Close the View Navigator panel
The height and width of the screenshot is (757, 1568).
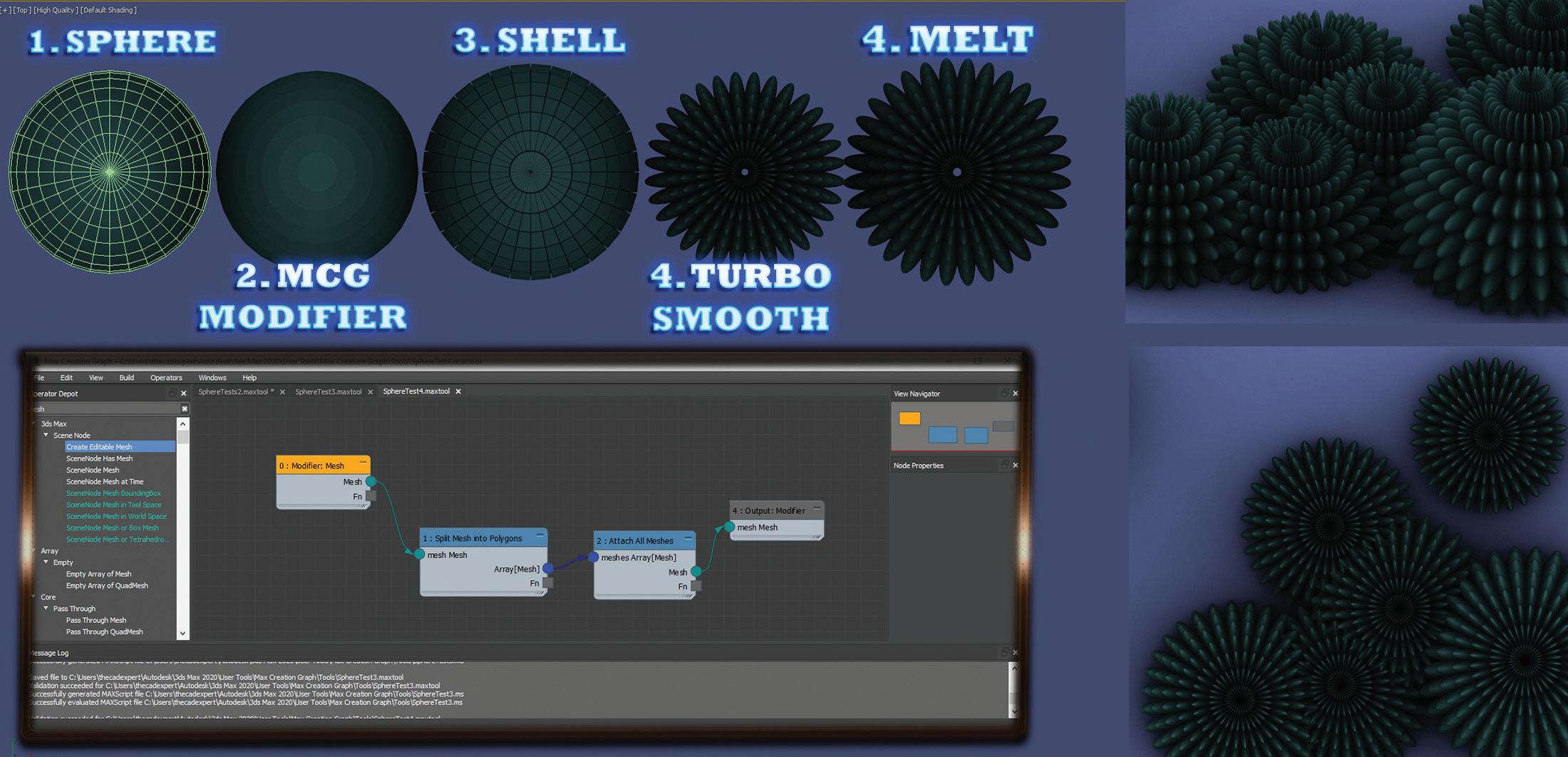tap(1016, 393)
